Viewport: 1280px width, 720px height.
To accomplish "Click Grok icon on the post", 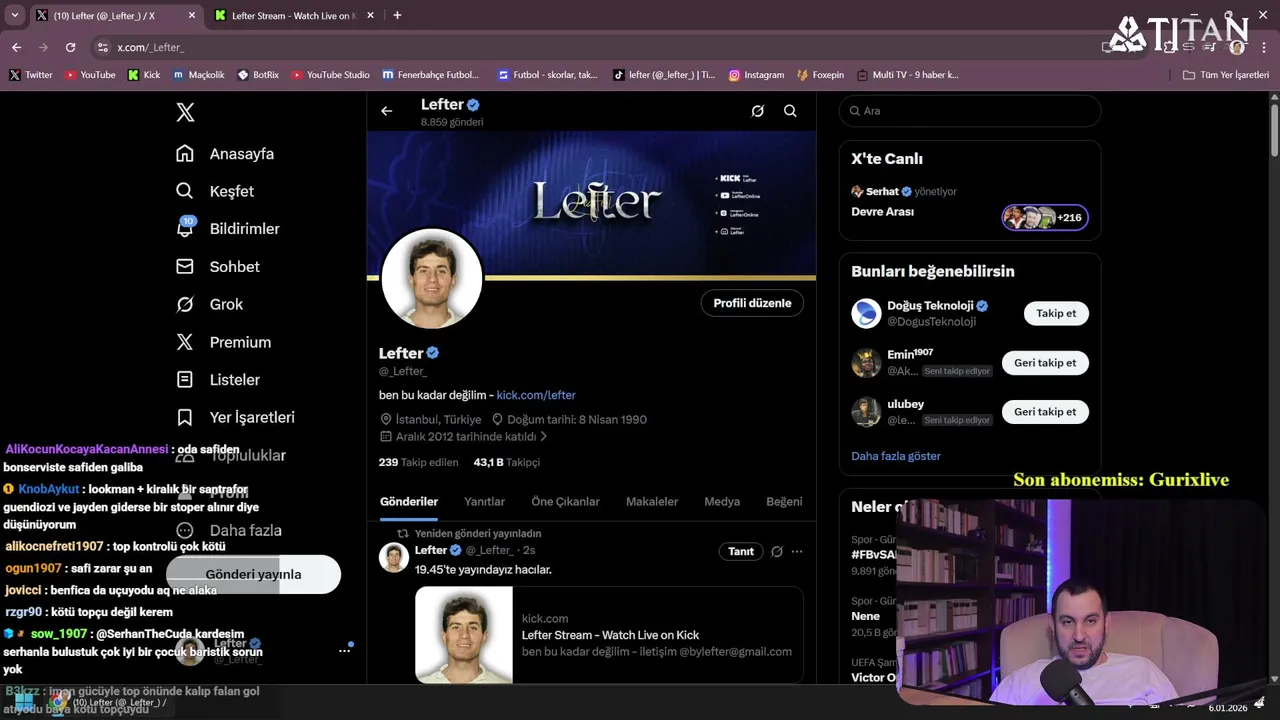I will point(777,551).
